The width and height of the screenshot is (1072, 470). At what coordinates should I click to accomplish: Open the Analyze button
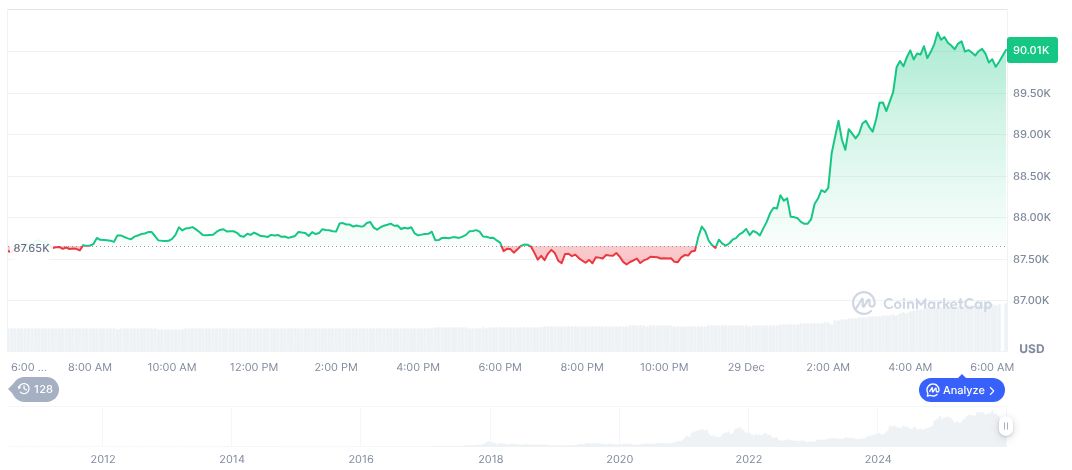(x=961, y=390)
